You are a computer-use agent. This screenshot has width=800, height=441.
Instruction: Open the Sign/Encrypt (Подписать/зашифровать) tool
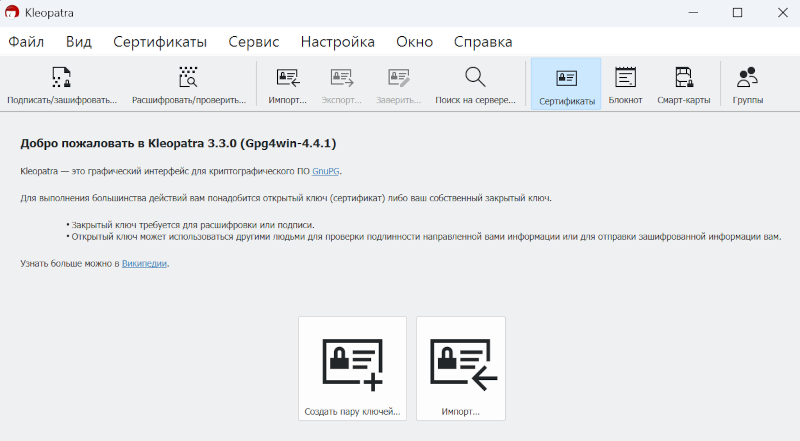click(x=62, y=85)
